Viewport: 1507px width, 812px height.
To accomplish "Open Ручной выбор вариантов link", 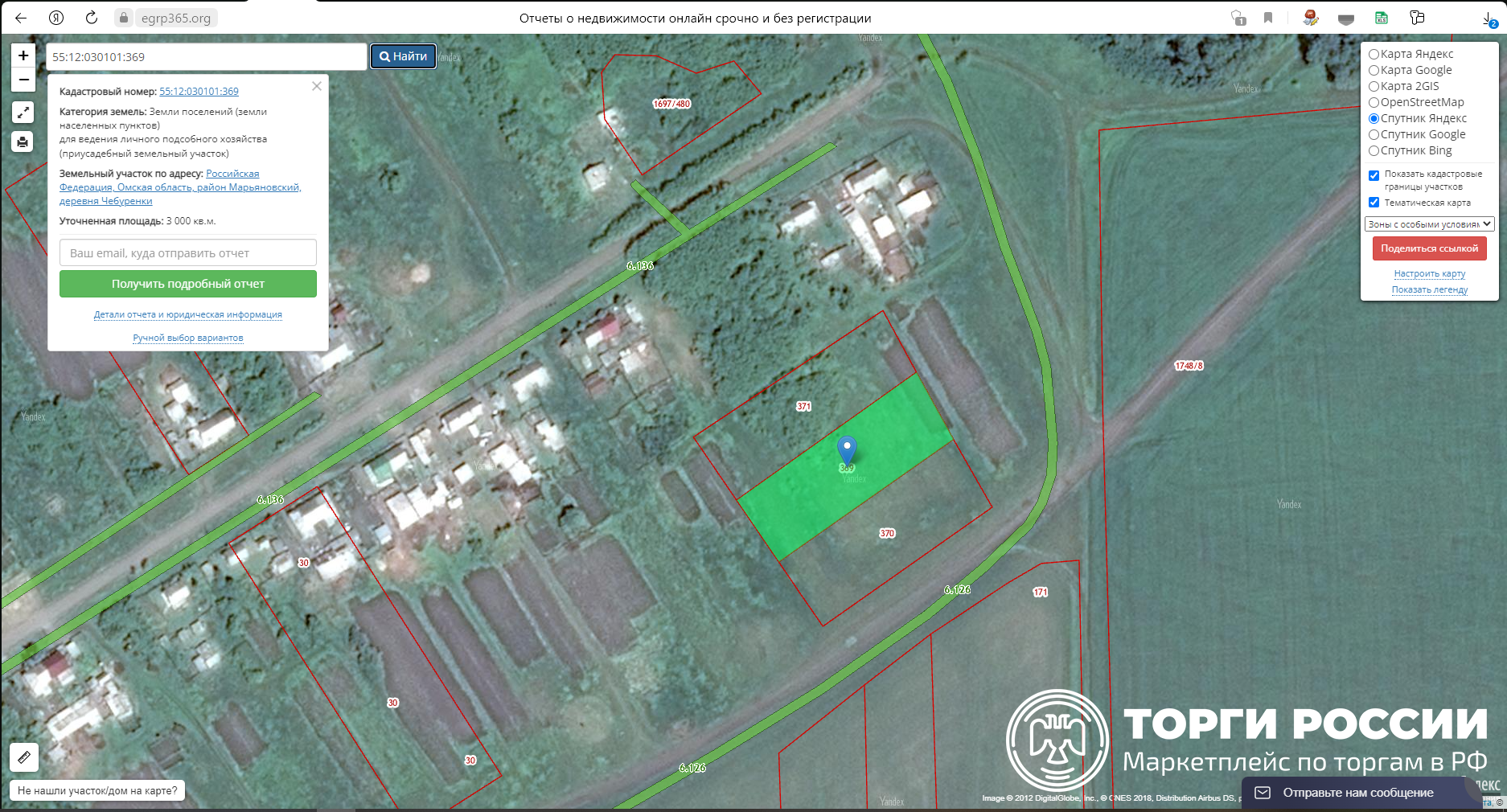I will coord(188,338).
